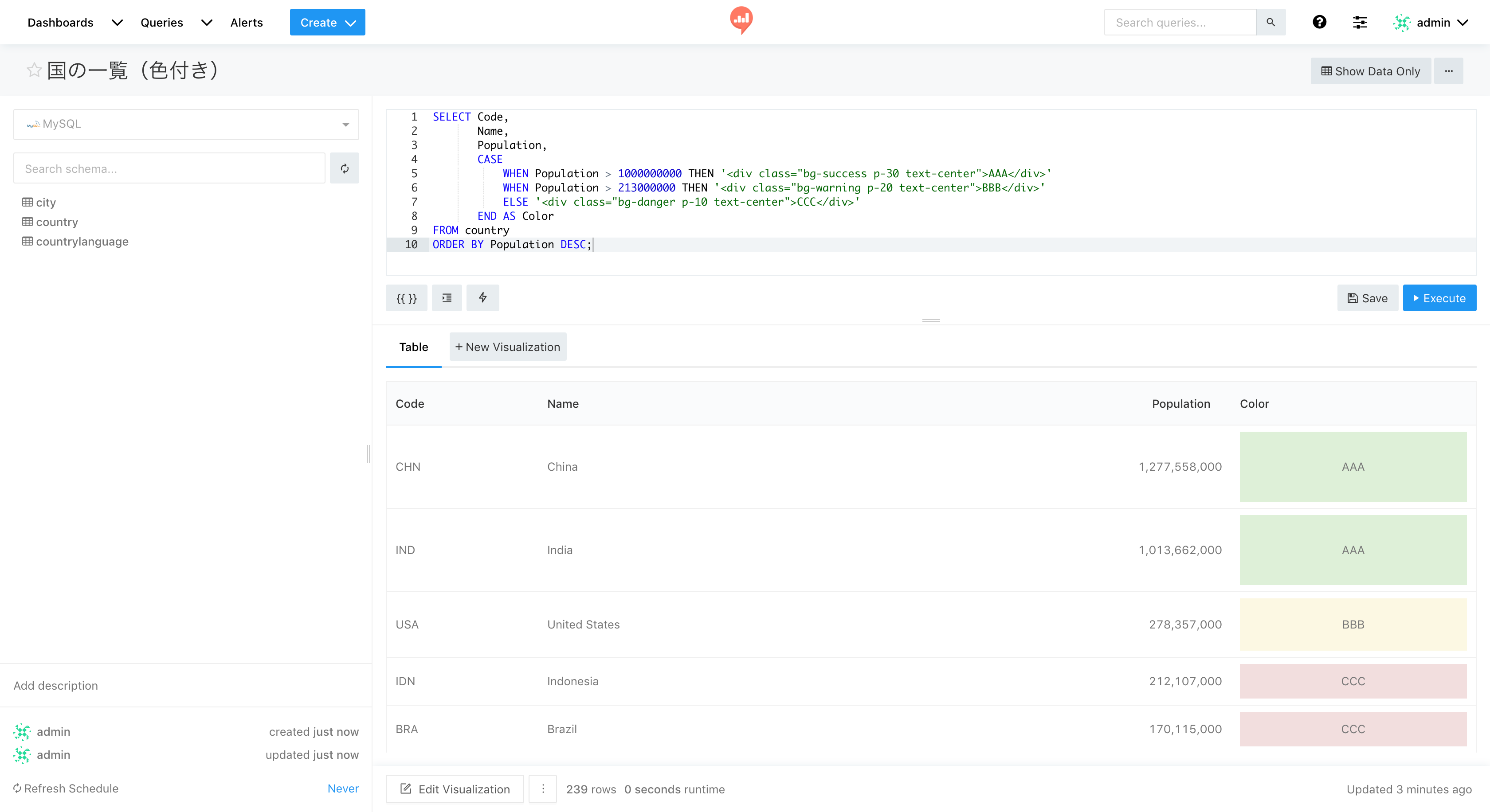
Task: Open visualization options vertical dots menu
Action: 542,789
